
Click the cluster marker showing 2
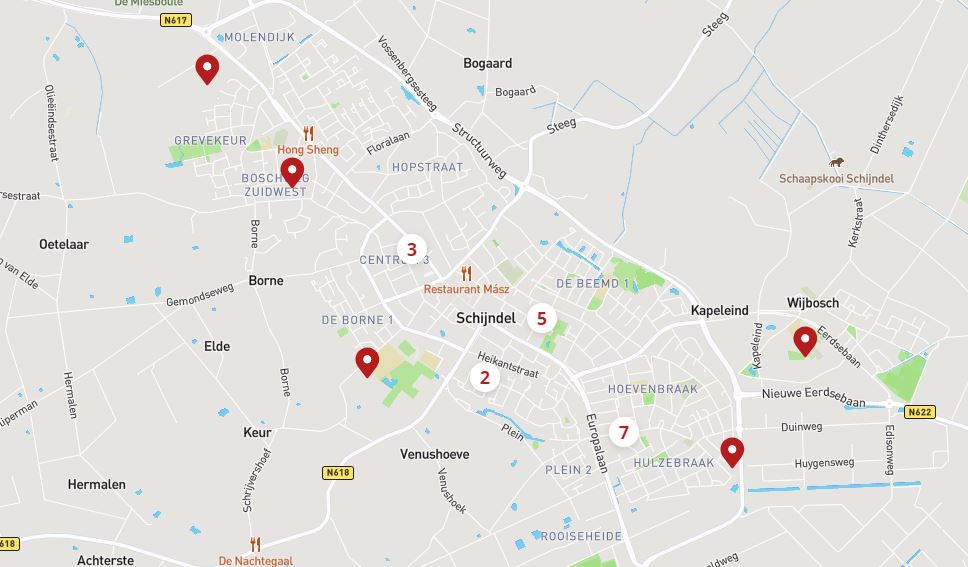coord(485,377)
